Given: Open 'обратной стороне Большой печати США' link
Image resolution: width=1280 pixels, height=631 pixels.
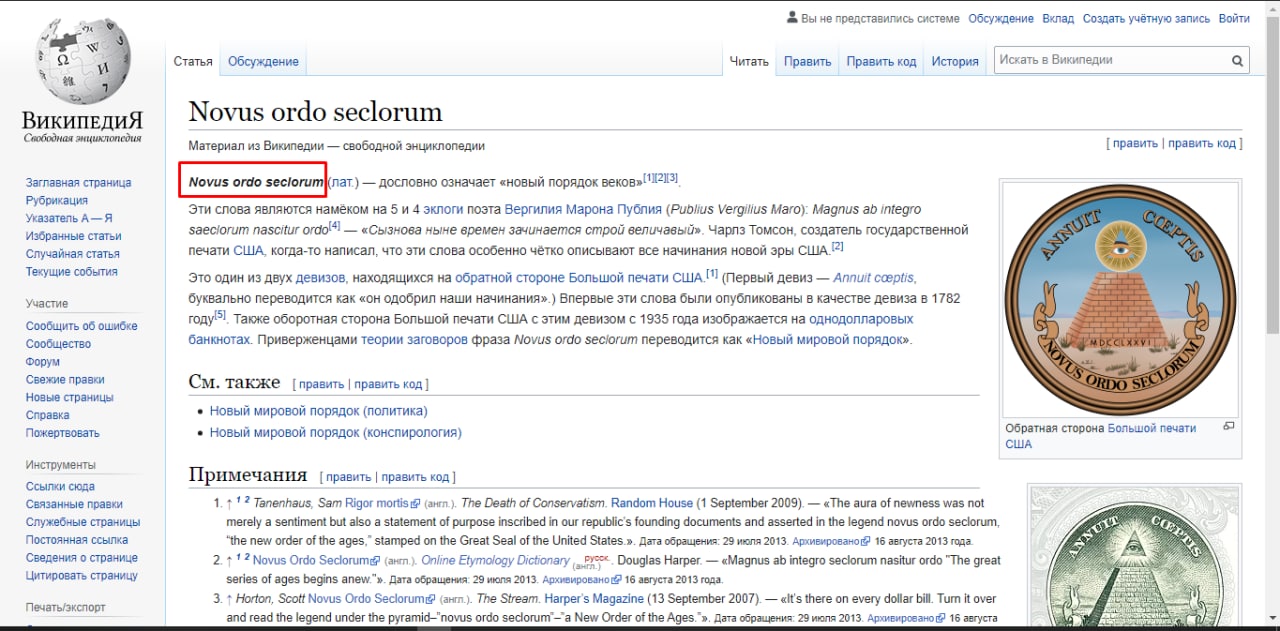Looking at the screenshot, I should click(x=579, y=278).
